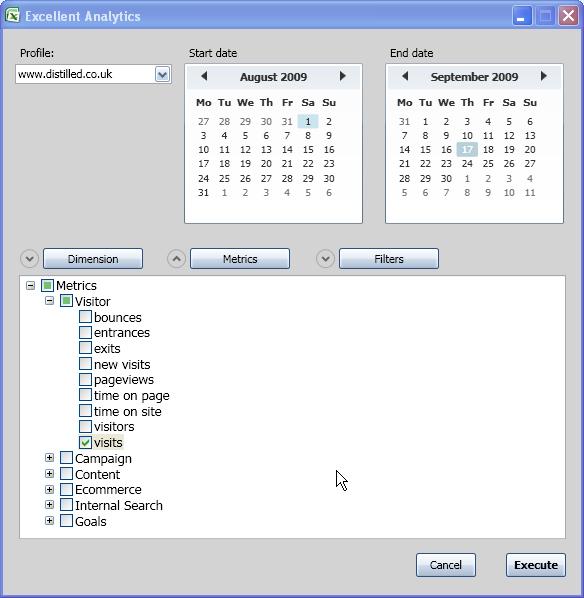This screenshot has height=598, width=584.
Task: Check the time on site checkbox
Action: tap(85, 411)
